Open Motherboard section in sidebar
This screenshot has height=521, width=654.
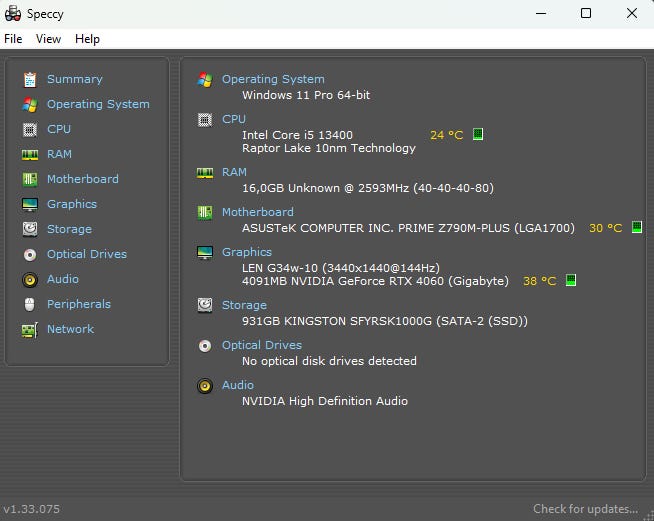point(83,179)
